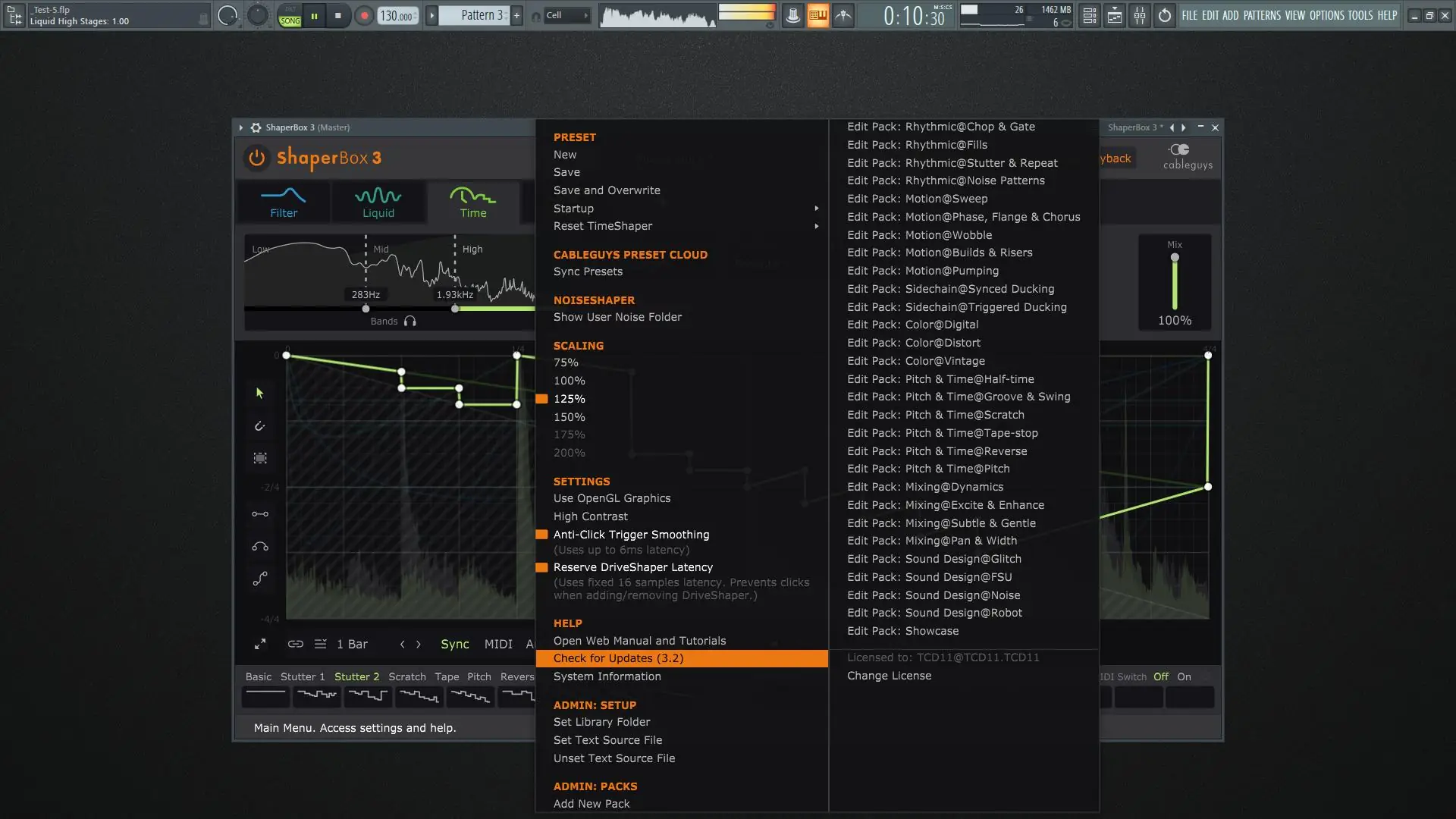Viewport: 1456px width, 819px height.
Task: Click the expand editor arrows icon
Action: pos(260,644)
